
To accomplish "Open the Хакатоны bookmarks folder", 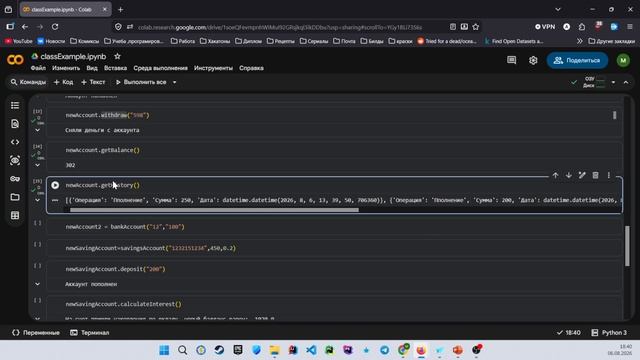I will 215,41.
